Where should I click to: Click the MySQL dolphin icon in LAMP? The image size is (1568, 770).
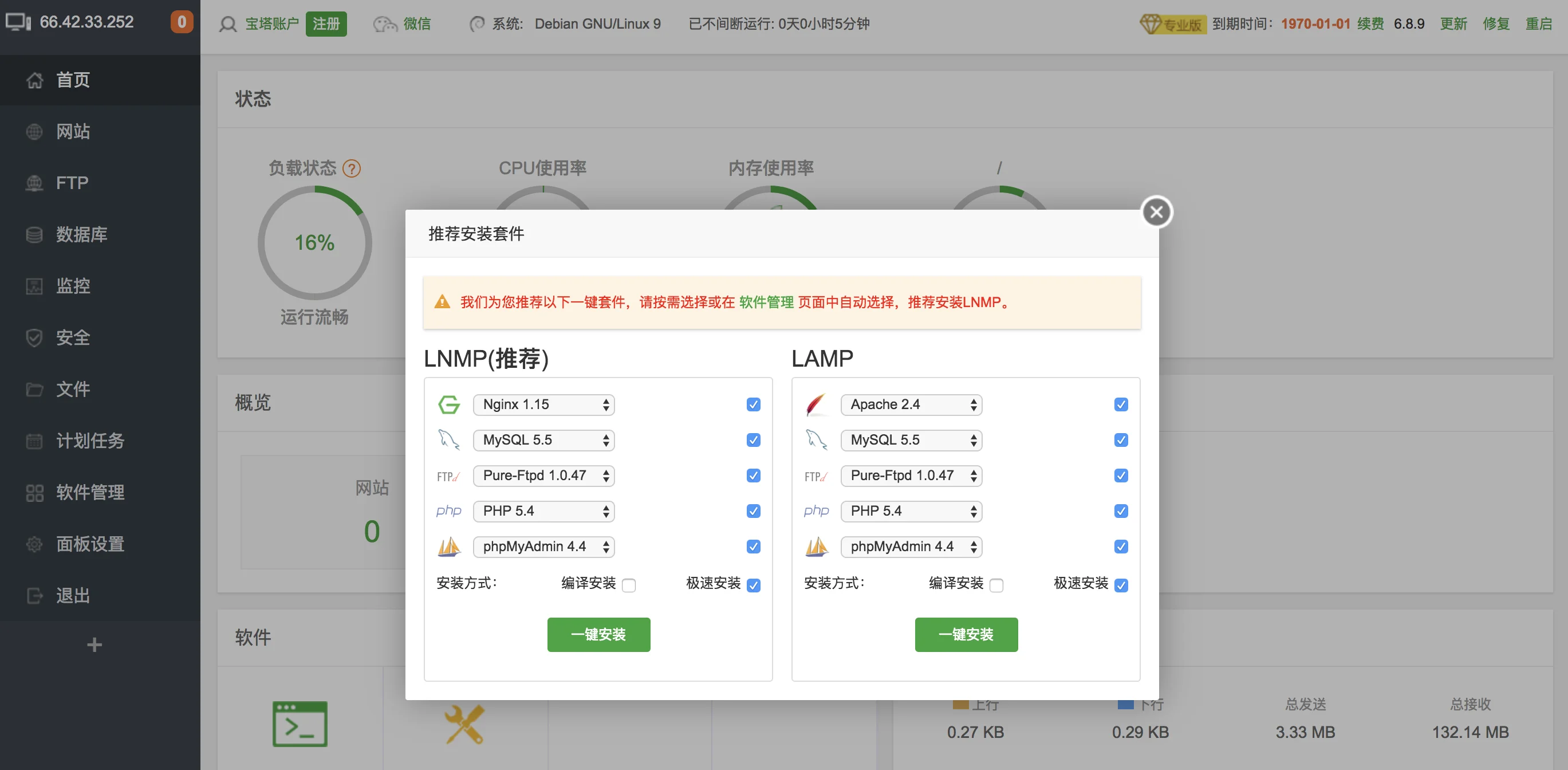coord(816,440)
